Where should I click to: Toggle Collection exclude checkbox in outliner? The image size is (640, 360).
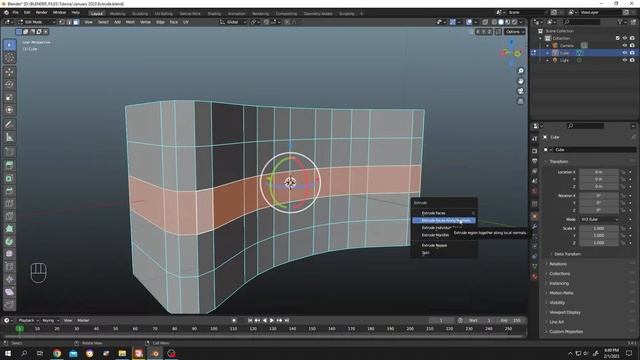click(x=617, y=38)
